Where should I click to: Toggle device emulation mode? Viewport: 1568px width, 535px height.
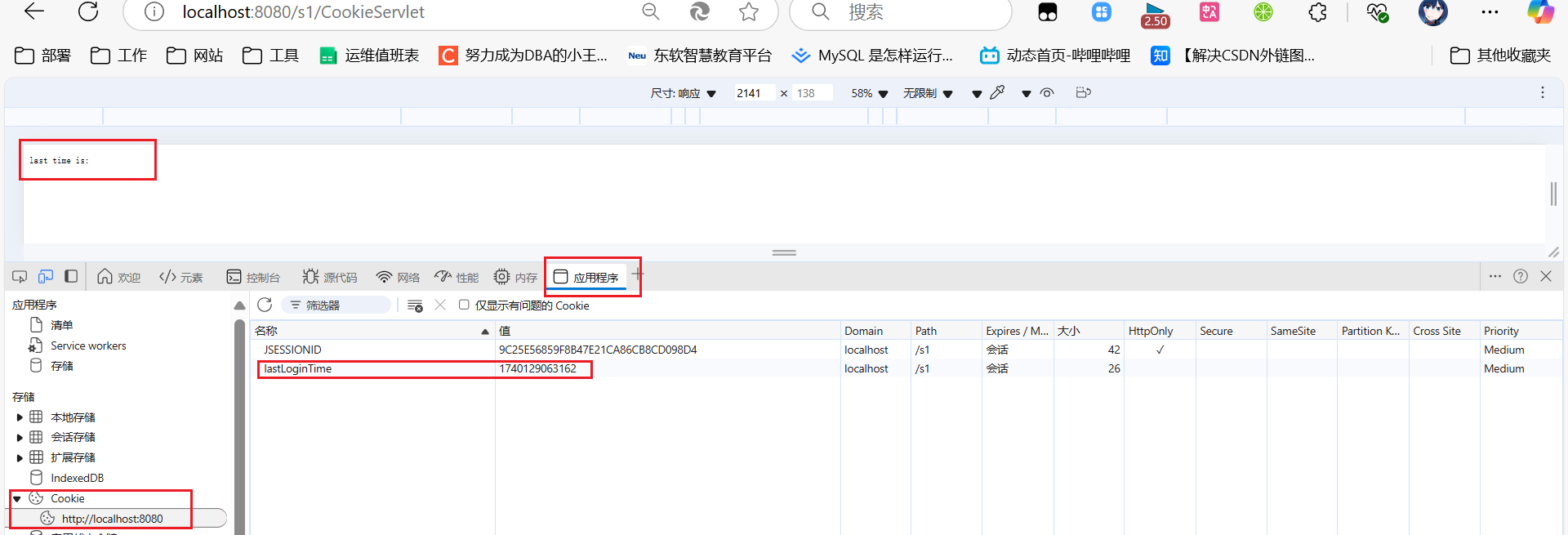point(46,277)
